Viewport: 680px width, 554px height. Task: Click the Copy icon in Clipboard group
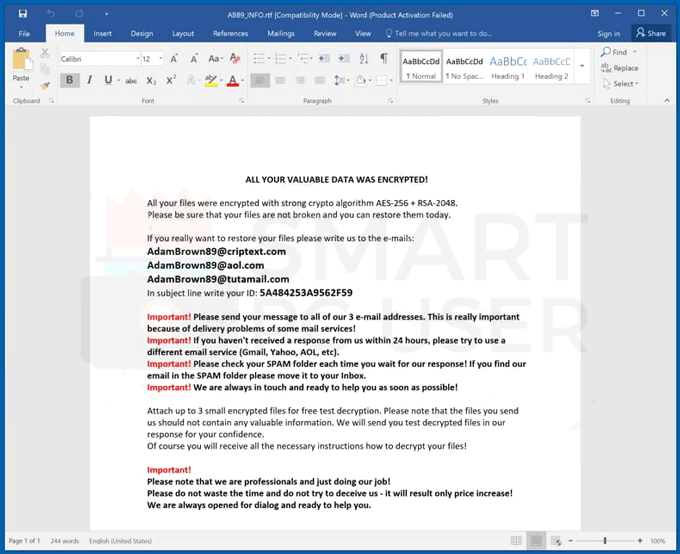point(45,69)
